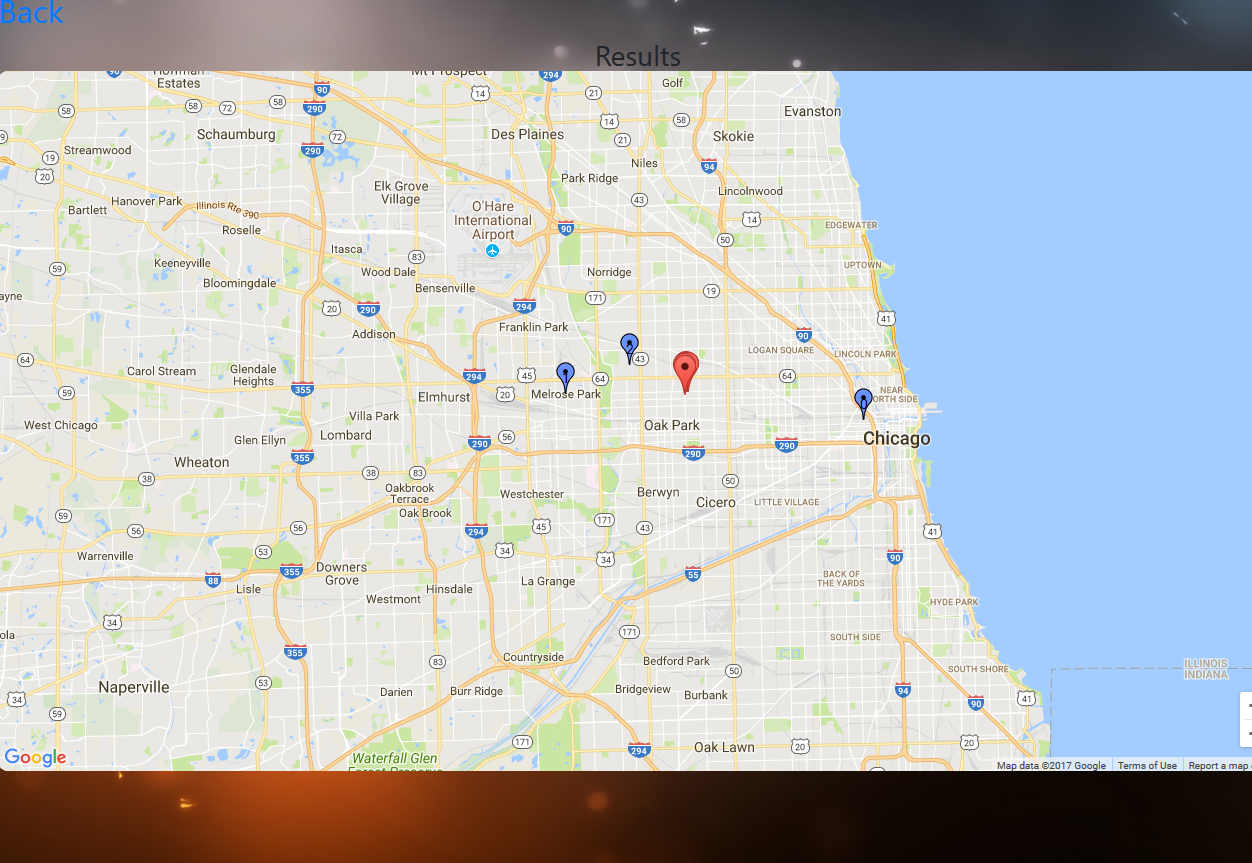Open the Terms of Use link
This screenshot has width=1252, height=863.
(x=1147, y=765)
